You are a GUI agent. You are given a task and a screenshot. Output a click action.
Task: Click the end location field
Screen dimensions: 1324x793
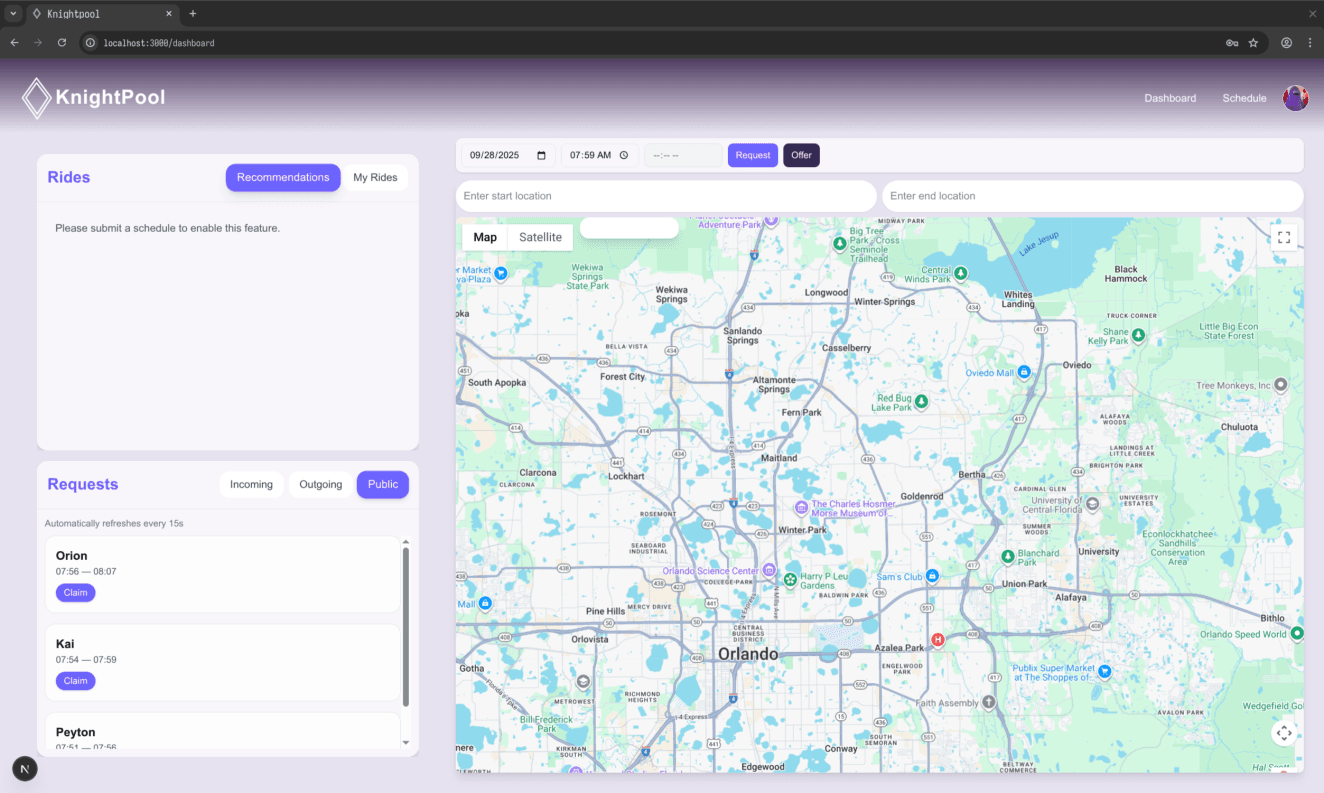1093,196
